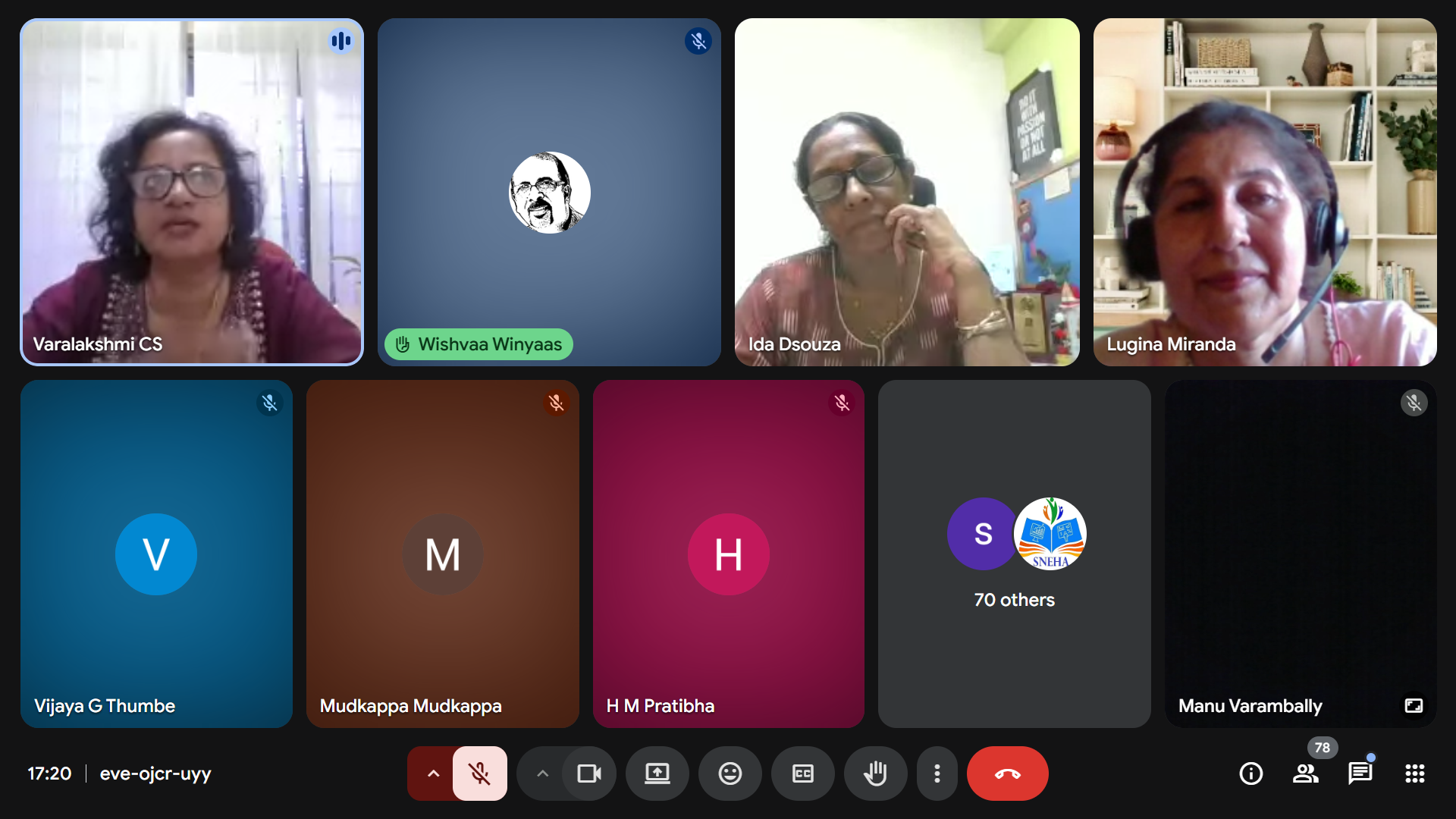Image resolution: width=1456 pixels, height=819 pixels.
Task: Open meeting details info icon
Action: 1250,773
